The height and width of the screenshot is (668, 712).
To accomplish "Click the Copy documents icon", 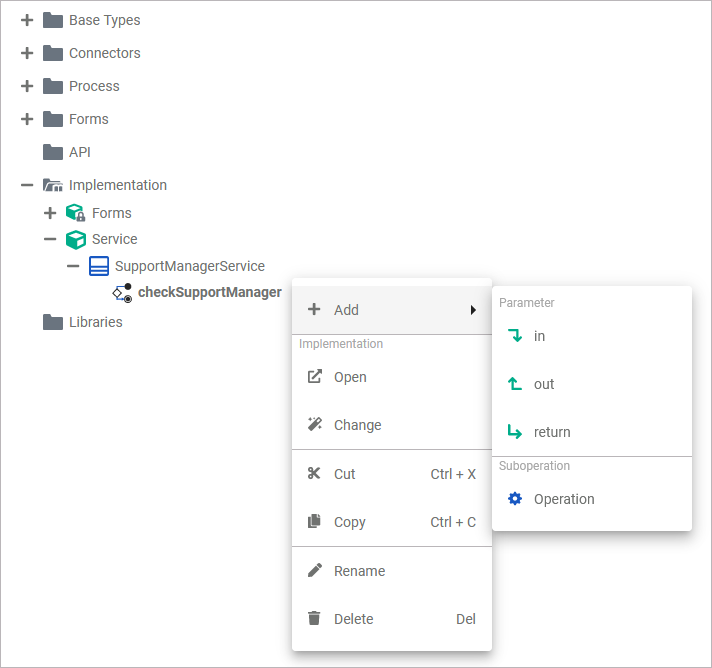I will pyautogui.click(x=314, y=521).
